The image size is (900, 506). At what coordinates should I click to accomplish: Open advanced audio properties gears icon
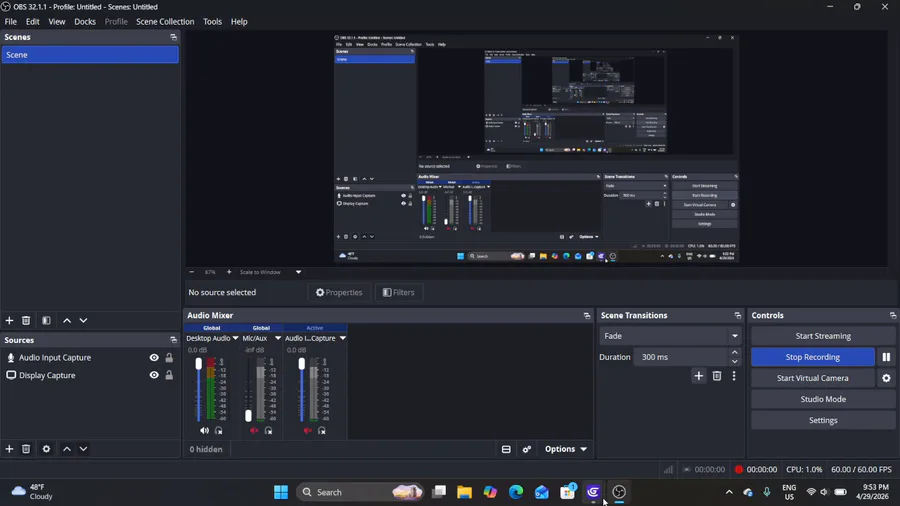pyautogui.click(x=526, y=449)
